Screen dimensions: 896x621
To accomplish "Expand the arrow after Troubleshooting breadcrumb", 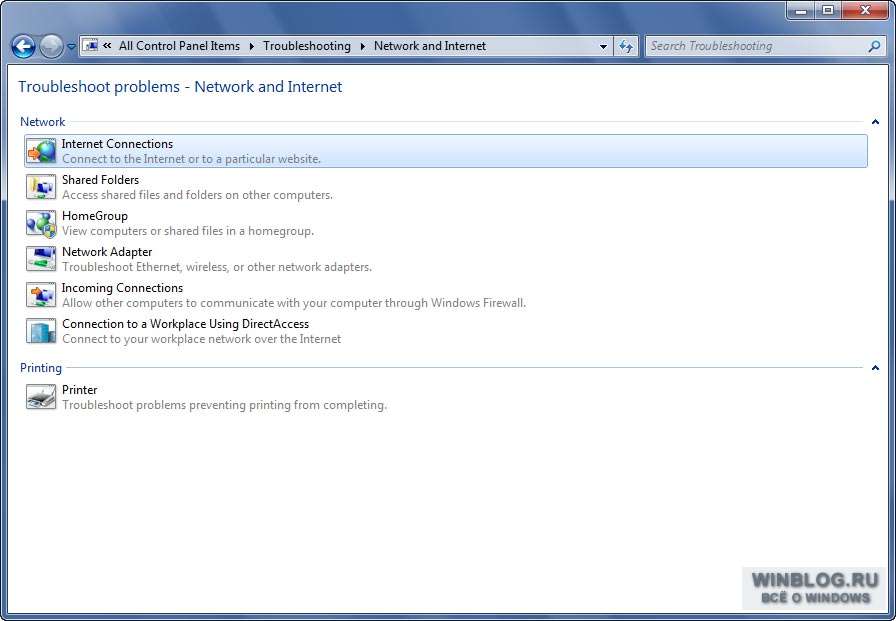I will click(x=362, y=46).
